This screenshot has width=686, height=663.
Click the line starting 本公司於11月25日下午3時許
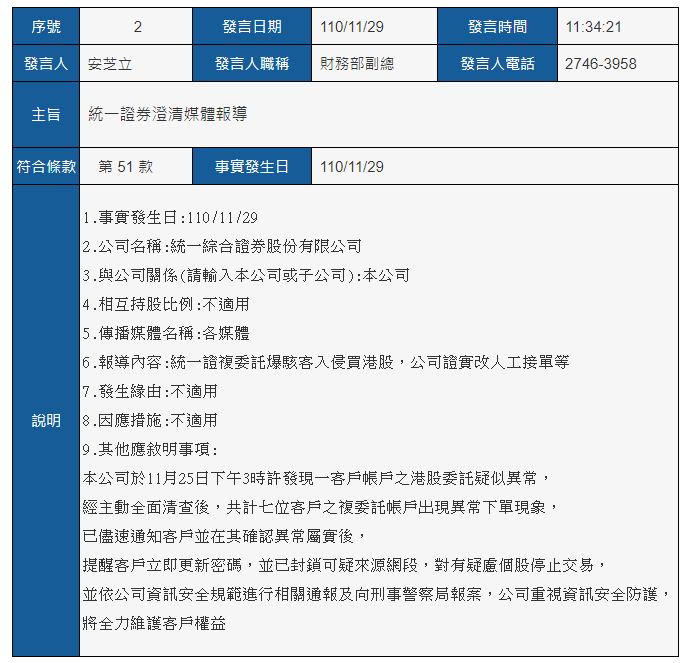316,478
